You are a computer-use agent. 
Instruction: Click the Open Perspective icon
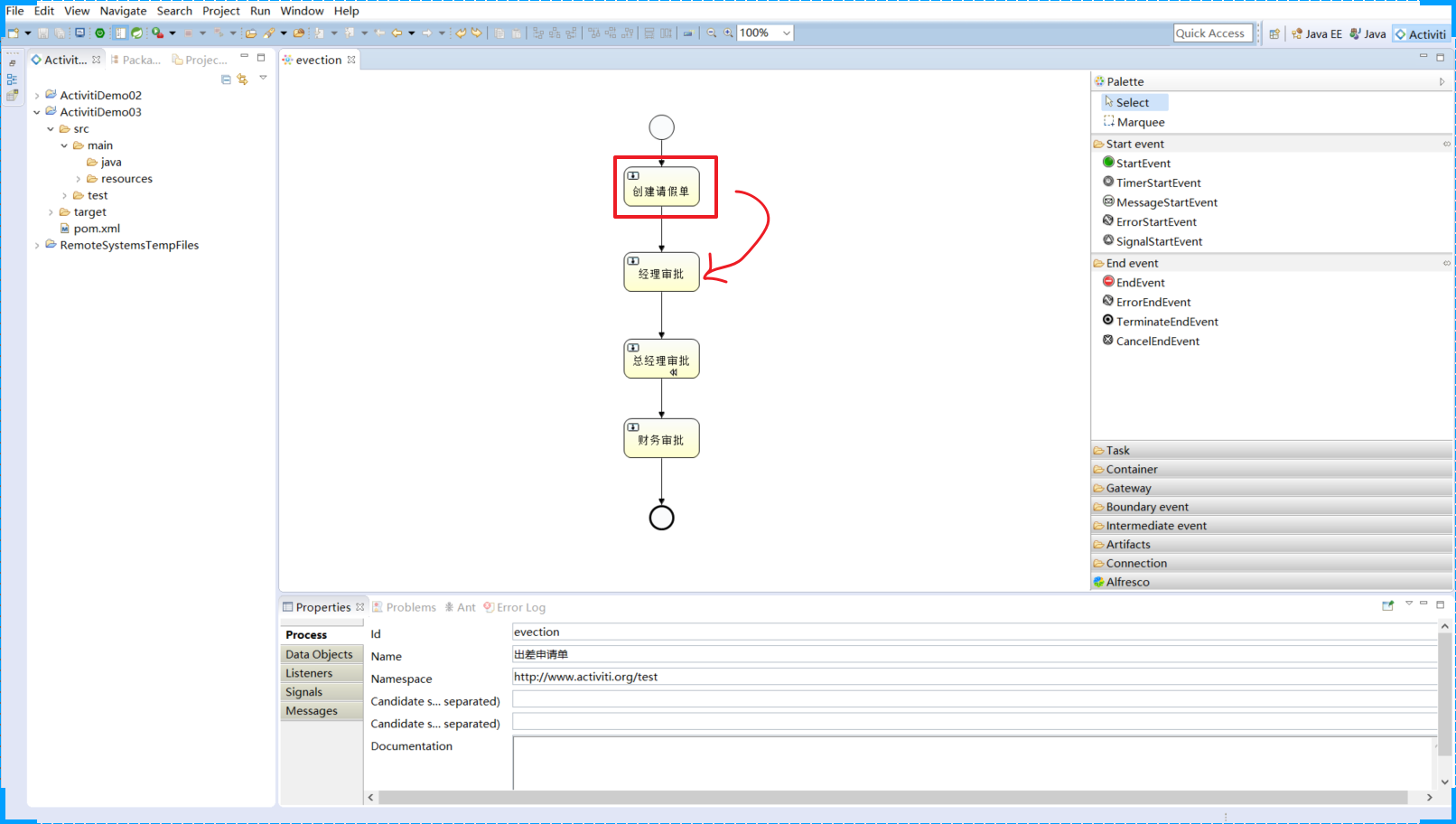pyautogui.click(x=1274, y=33)
